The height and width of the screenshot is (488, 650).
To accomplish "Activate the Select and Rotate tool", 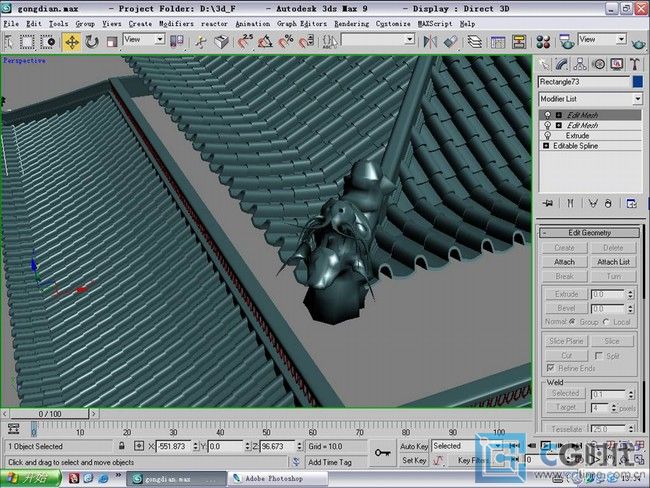I will pos(92,41).
